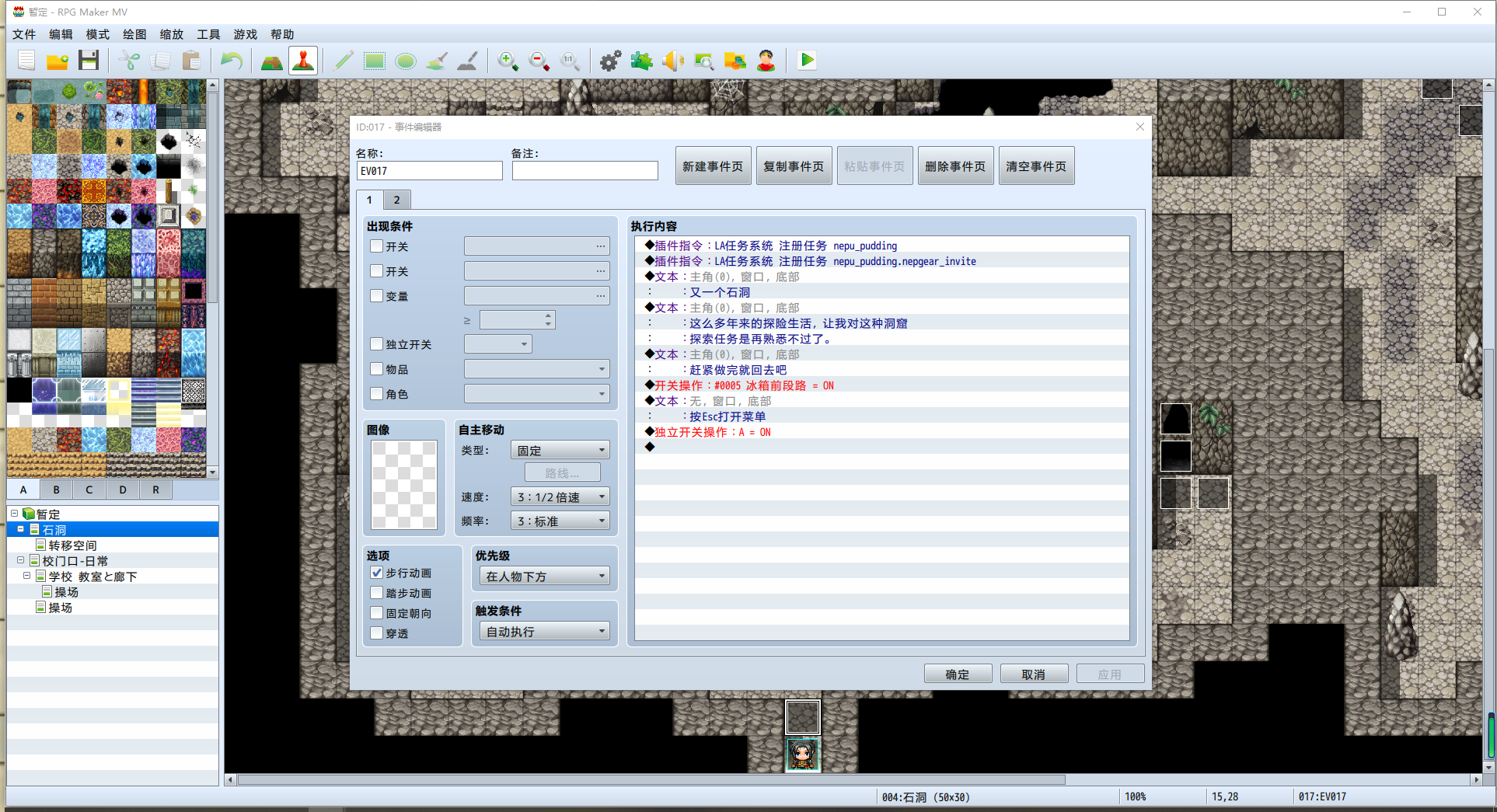Click the 取消 button

coord(1034,674)
